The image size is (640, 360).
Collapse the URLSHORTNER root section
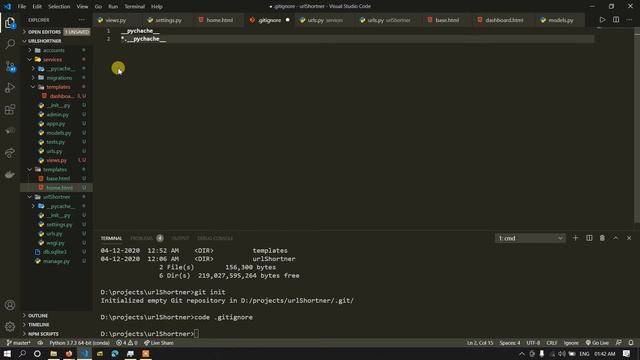(44, 41)
